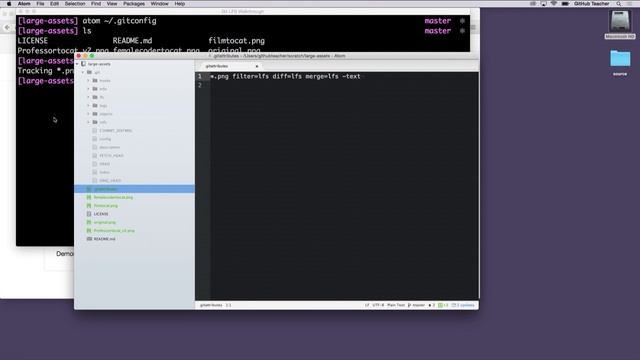Open the Packages menu

pos(134,4)
